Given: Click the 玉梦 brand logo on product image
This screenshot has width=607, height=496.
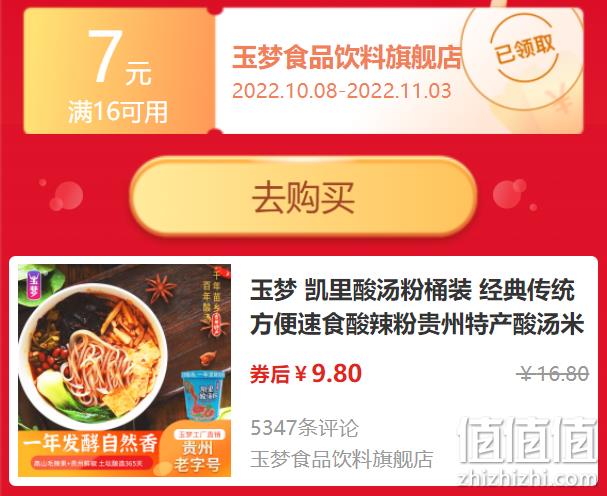Looking at the screenshot, I should 34,285.
